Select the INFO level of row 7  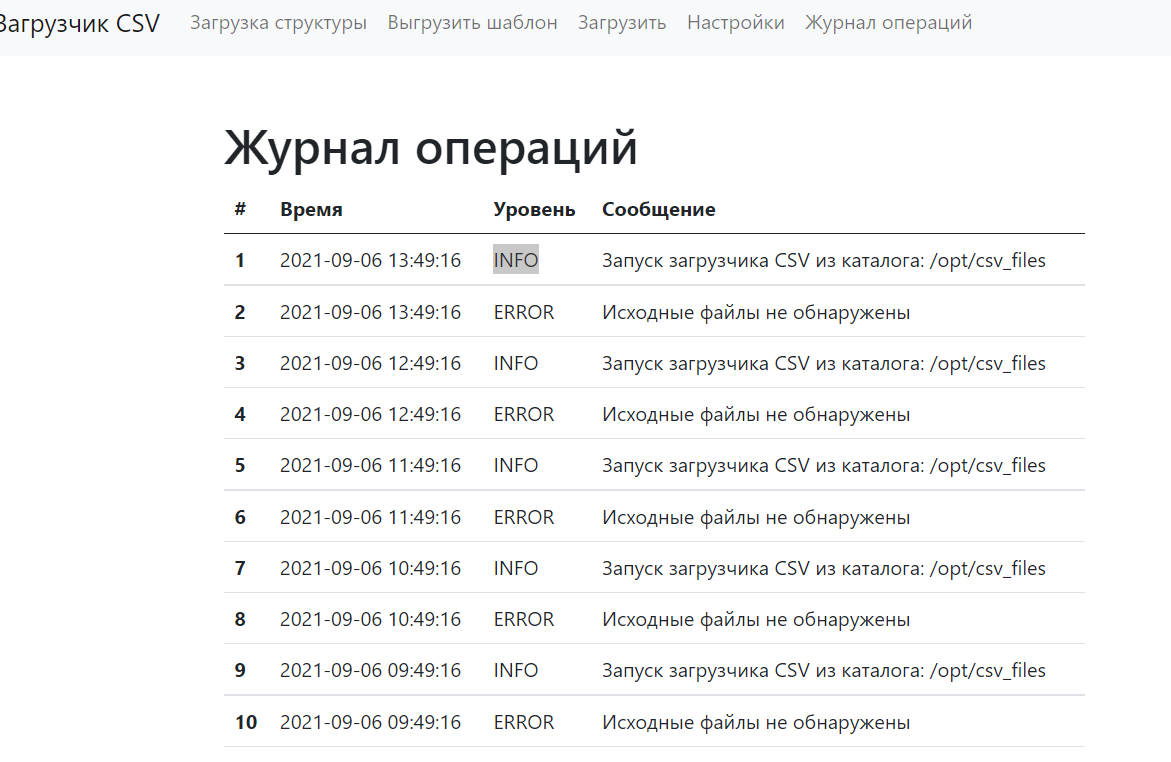(x=516, y=567)
